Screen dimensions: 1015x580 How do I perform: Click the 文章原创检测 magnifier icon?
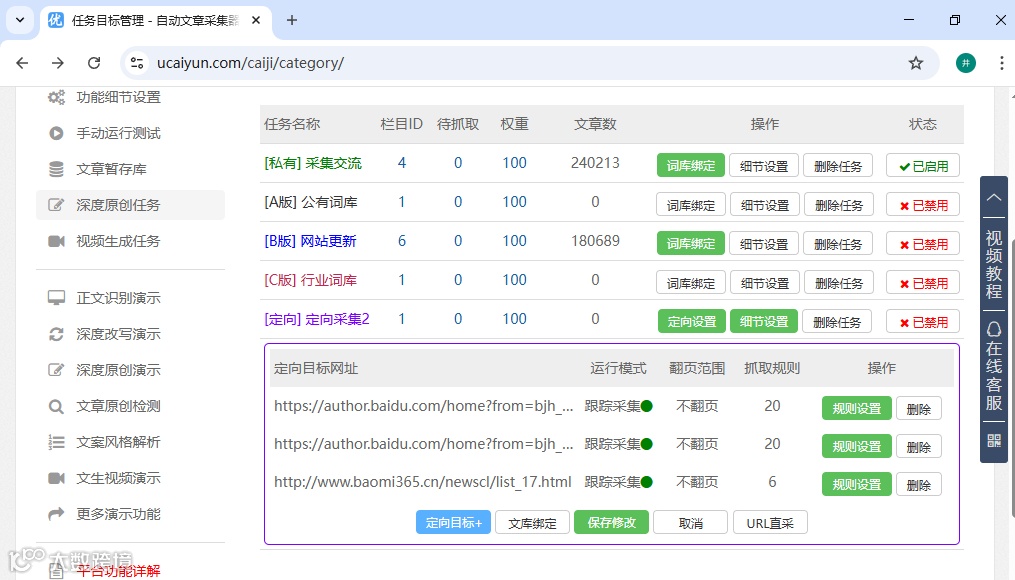pos(56,407)
